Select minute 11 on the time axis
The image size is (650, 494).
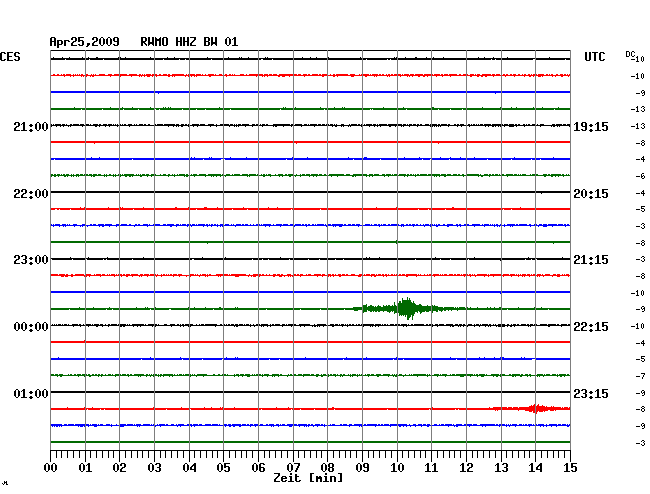coord(431,468)
